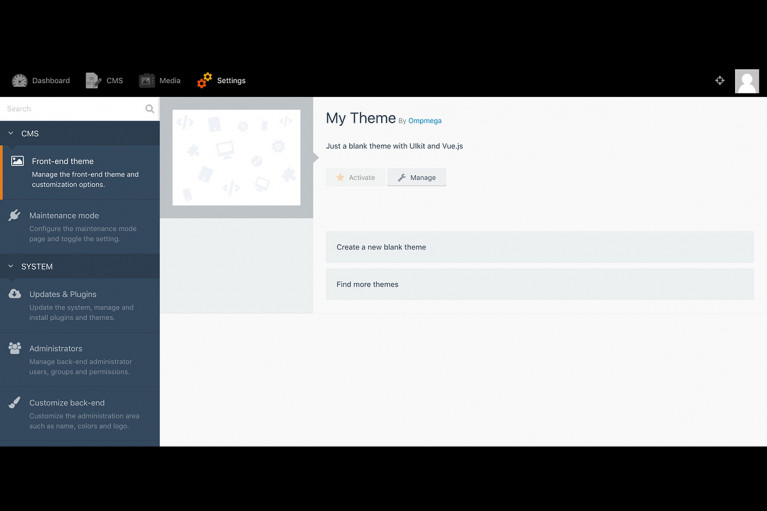Select Front-end theme settings item
Viewport: 767px width, 511px height.
pos(80,173)
